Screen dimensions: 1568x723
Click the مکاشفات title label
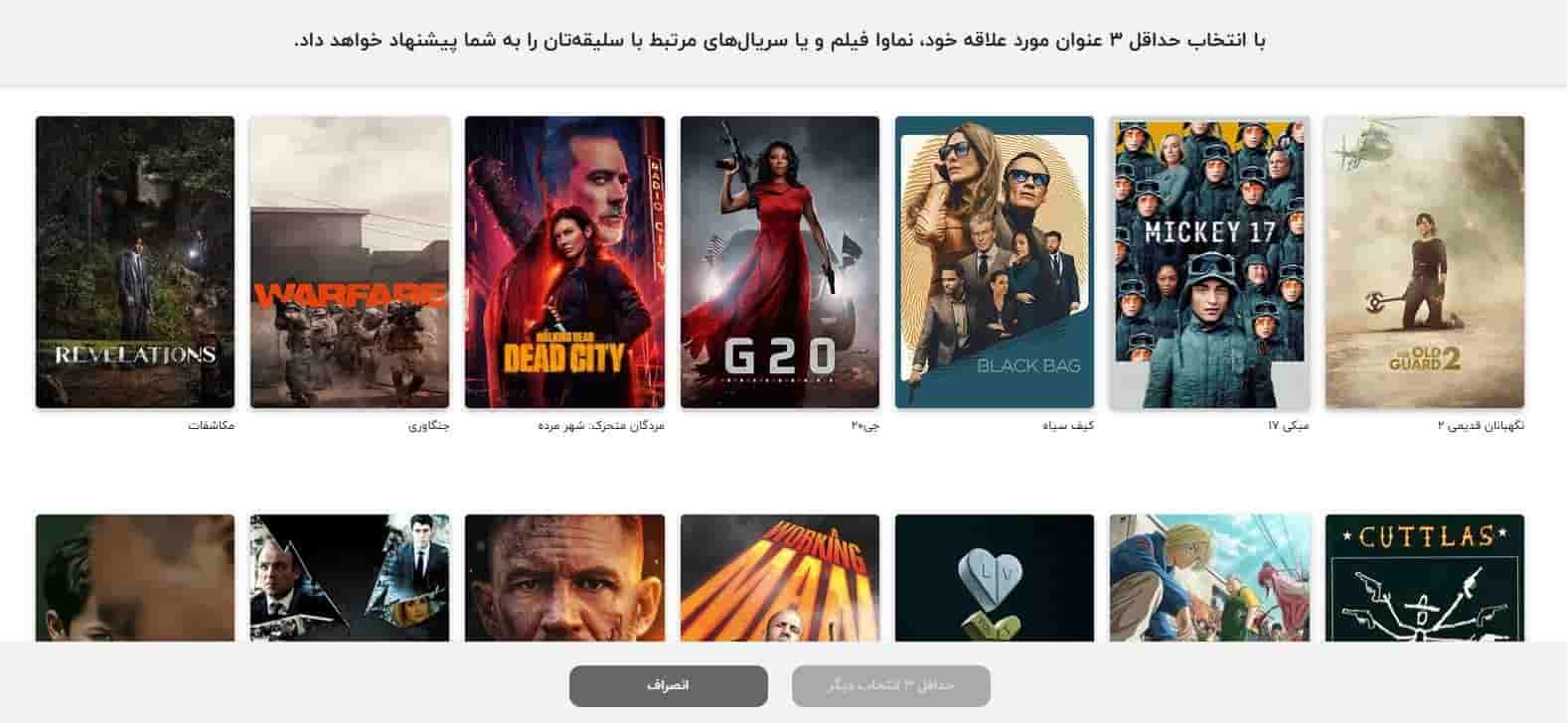pyautogui.click(x=212, y=425)
